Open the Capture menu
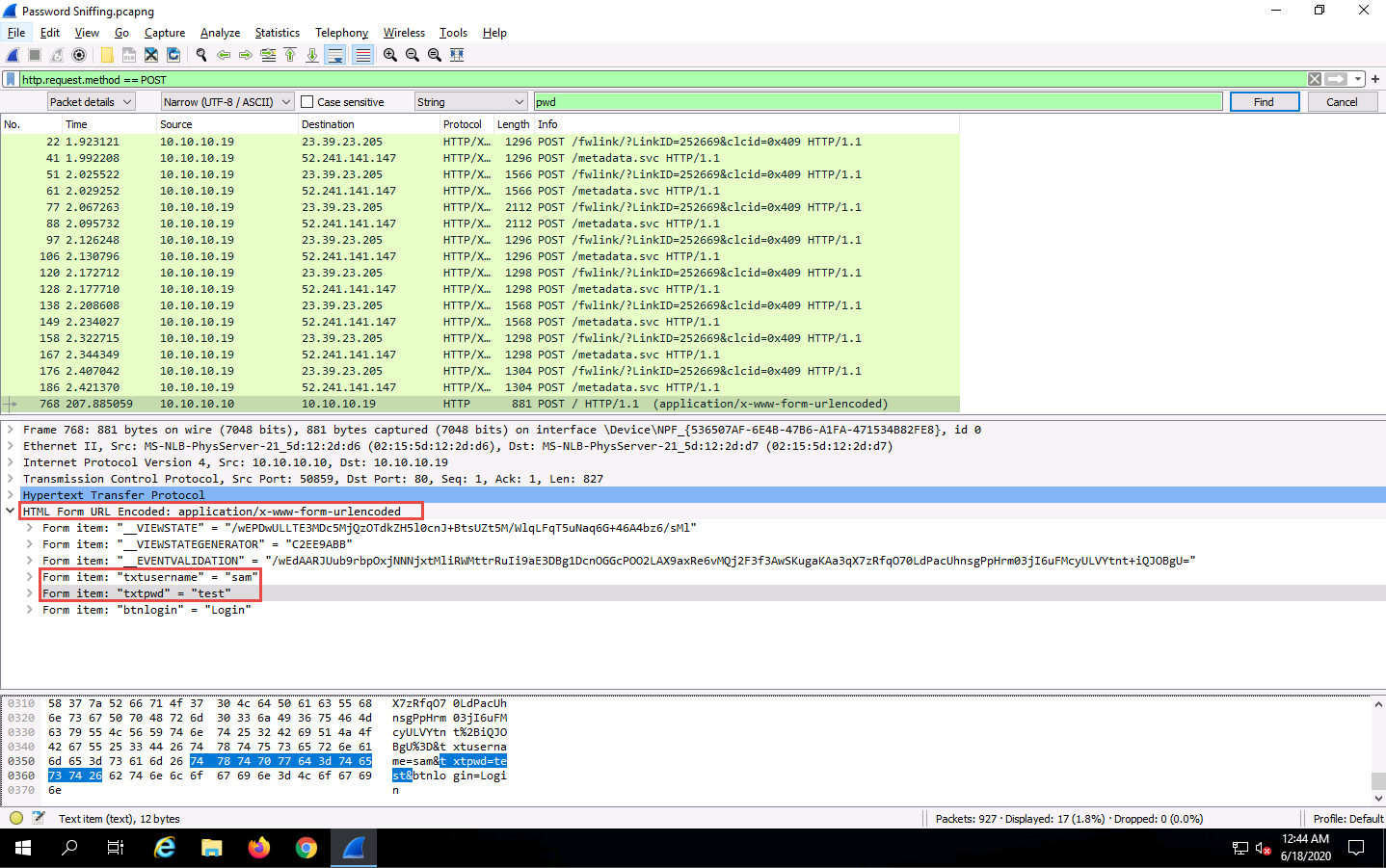This screenshot has height=868, width=1386. click(165, 33)
